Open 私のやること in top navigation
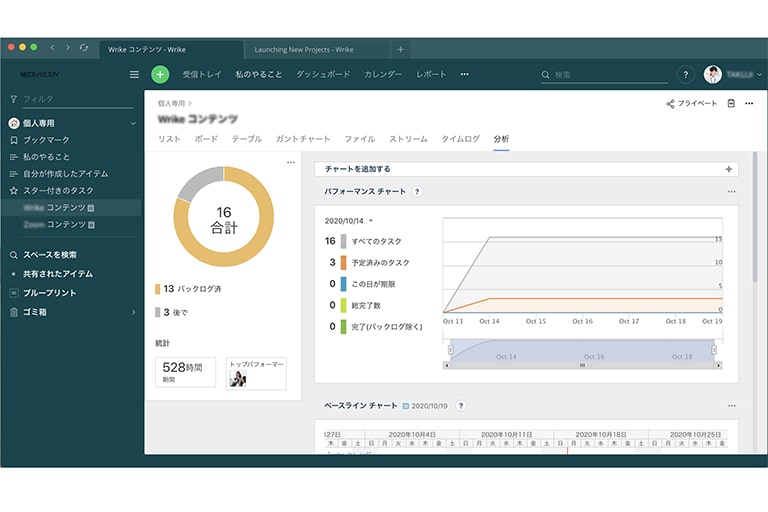Screen dimensions: 768x512 pyautogui.click(x=259, y=74)
